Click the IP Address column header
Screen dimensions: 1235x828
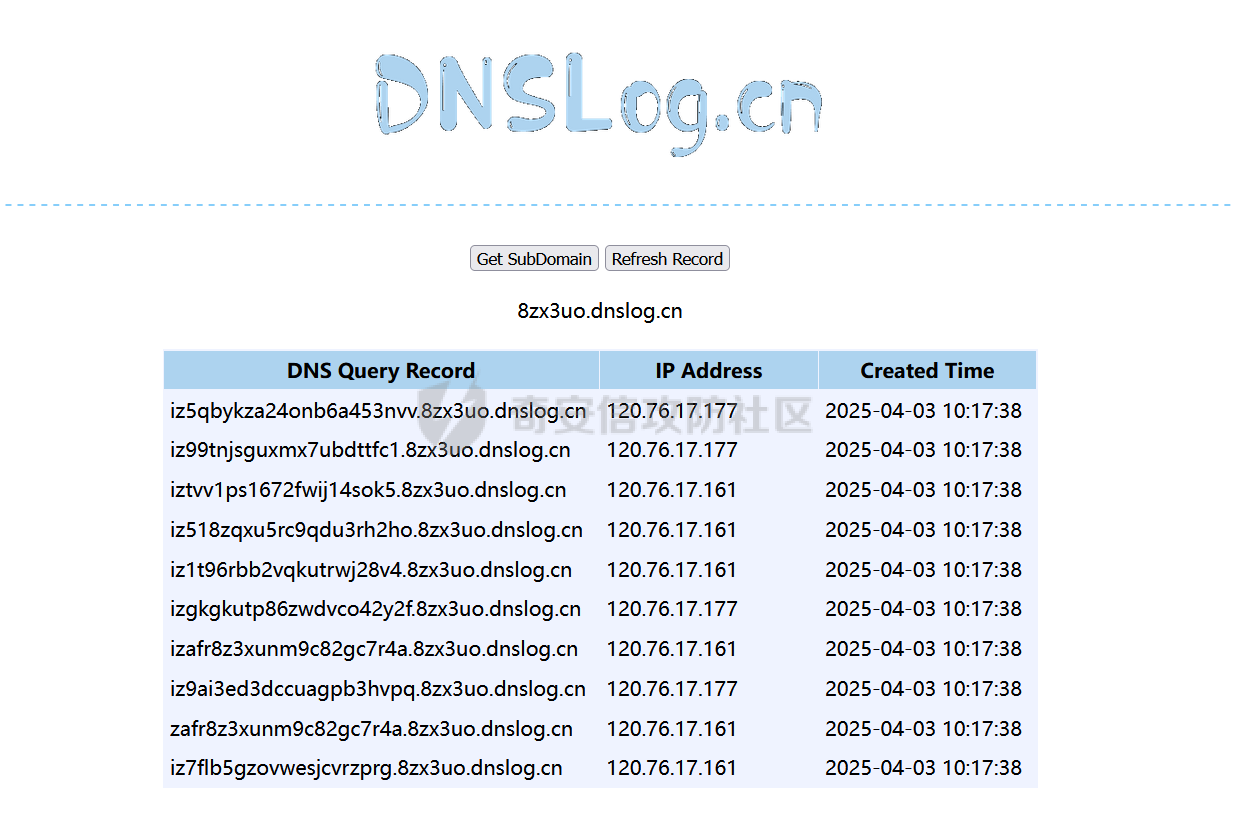pos(709,371)
